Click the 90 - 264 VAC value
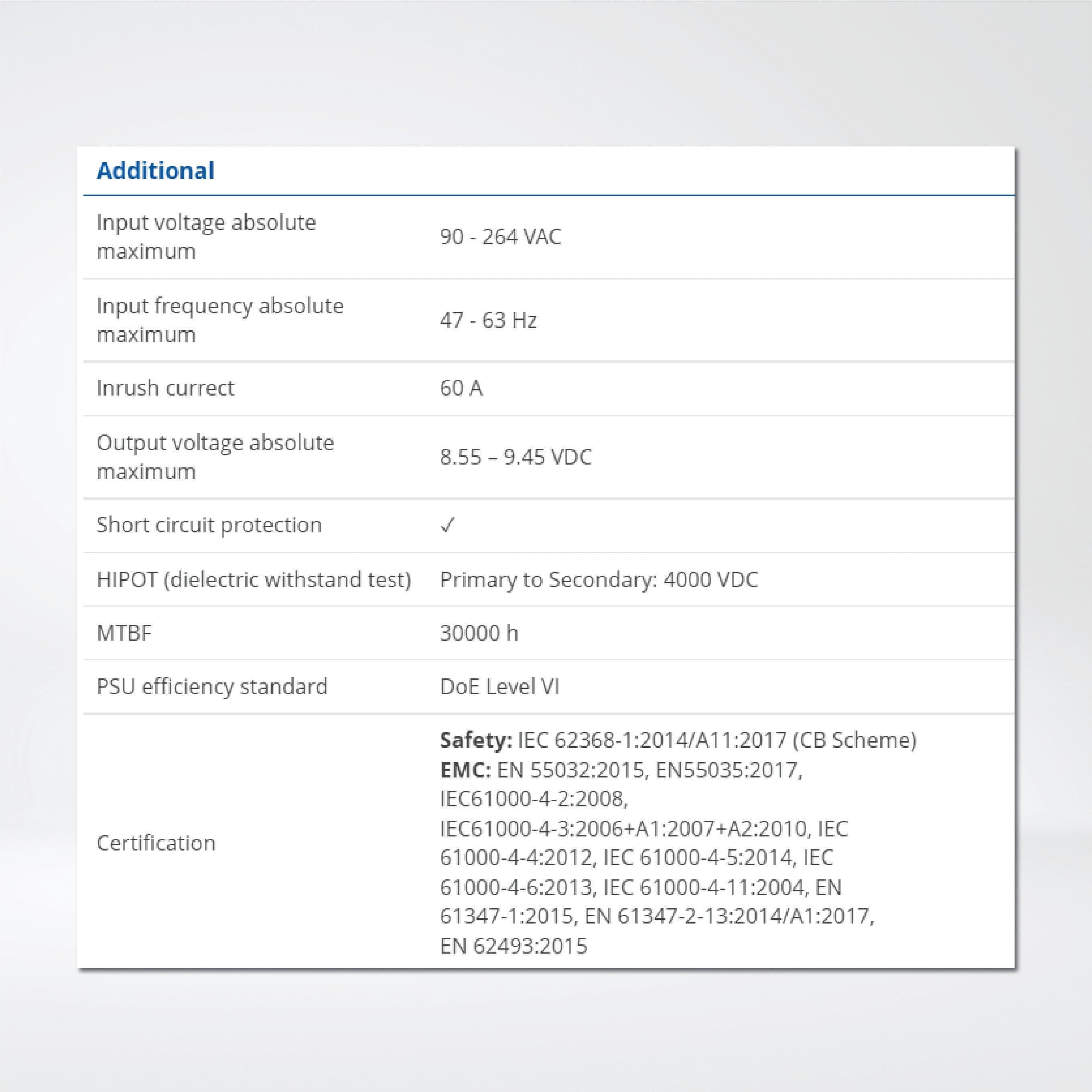This screenshot has width=1092, height=1092. click(x=500, y=237)
